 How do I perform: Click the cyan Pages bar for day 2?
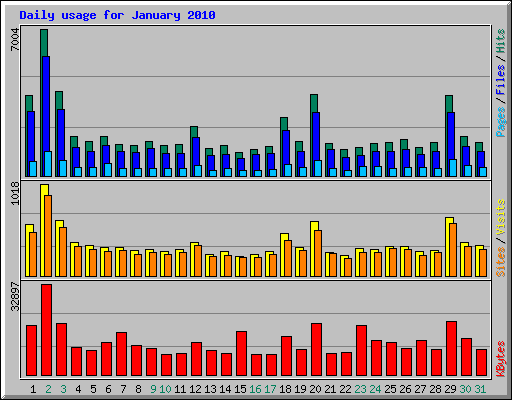coord(48,164)
